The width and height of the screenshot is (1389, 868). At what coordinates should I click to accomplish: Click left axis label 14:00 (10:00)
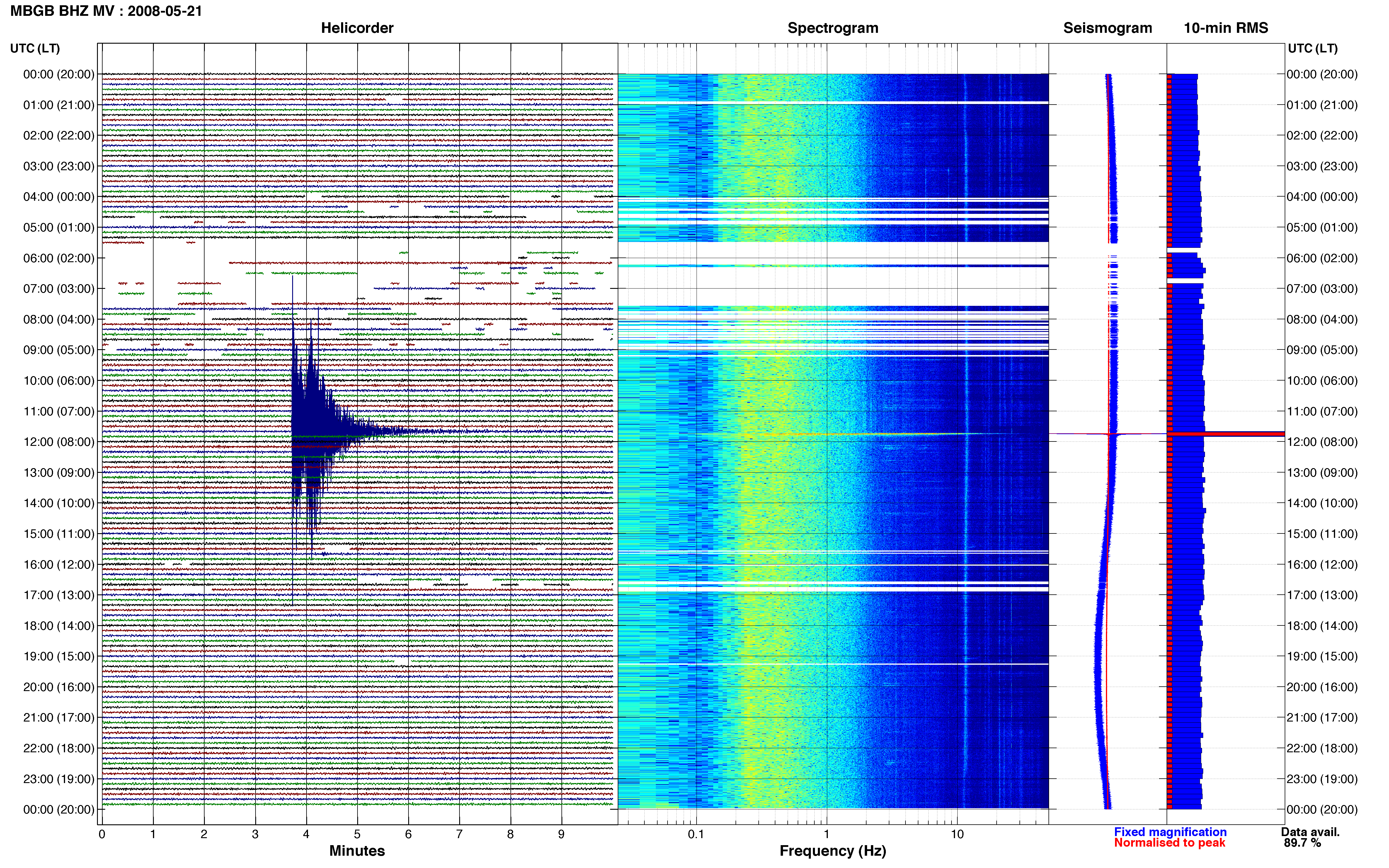pos(59,504)
